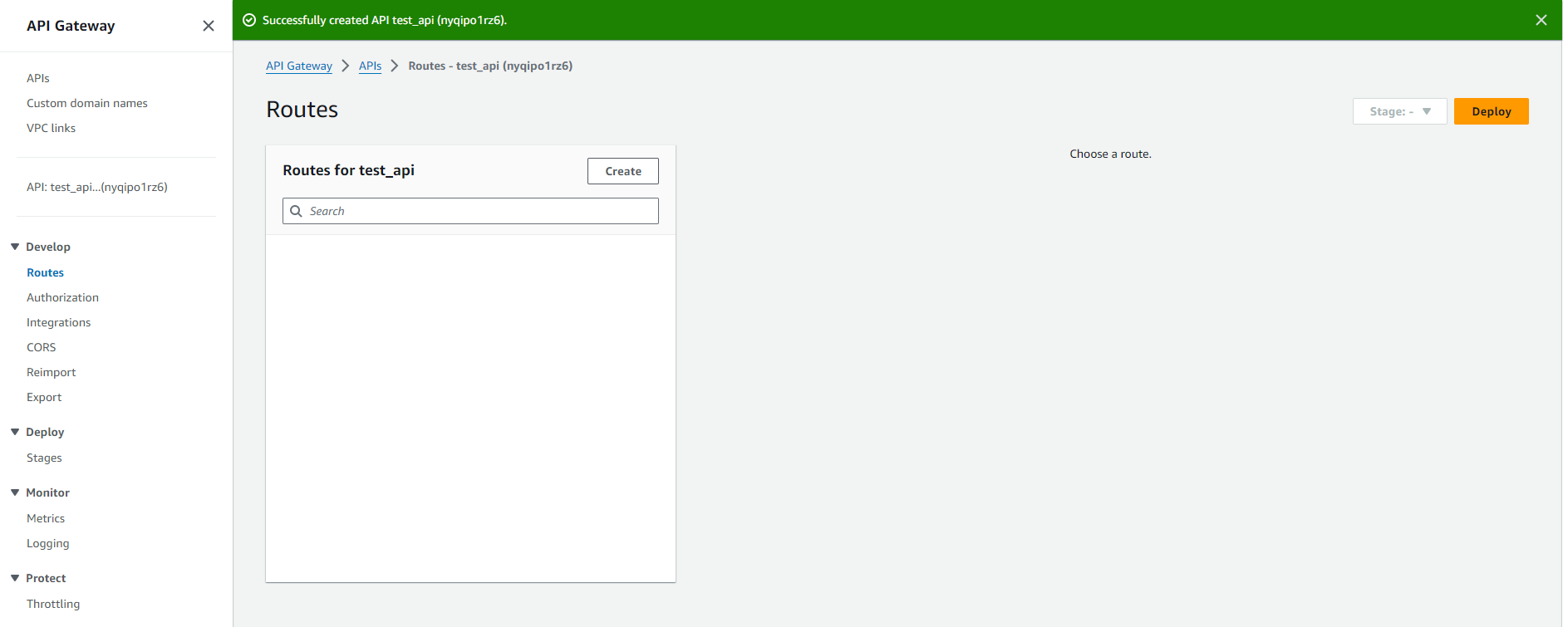This screenshot has width=1568, height=627.
Task: Close the API Gateway sidebar panel
Action: click(x=209, y=26)
